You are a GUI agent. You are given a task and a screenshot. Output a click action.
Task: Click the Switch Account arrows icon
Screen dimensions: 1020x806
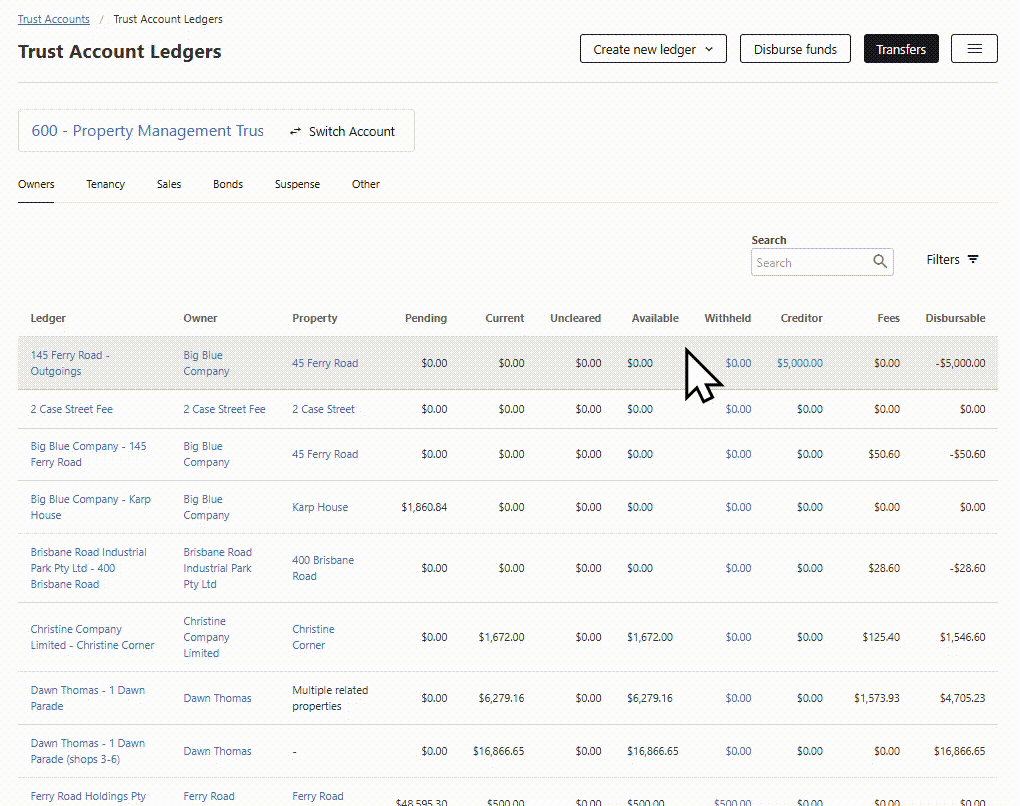point(295,131)
